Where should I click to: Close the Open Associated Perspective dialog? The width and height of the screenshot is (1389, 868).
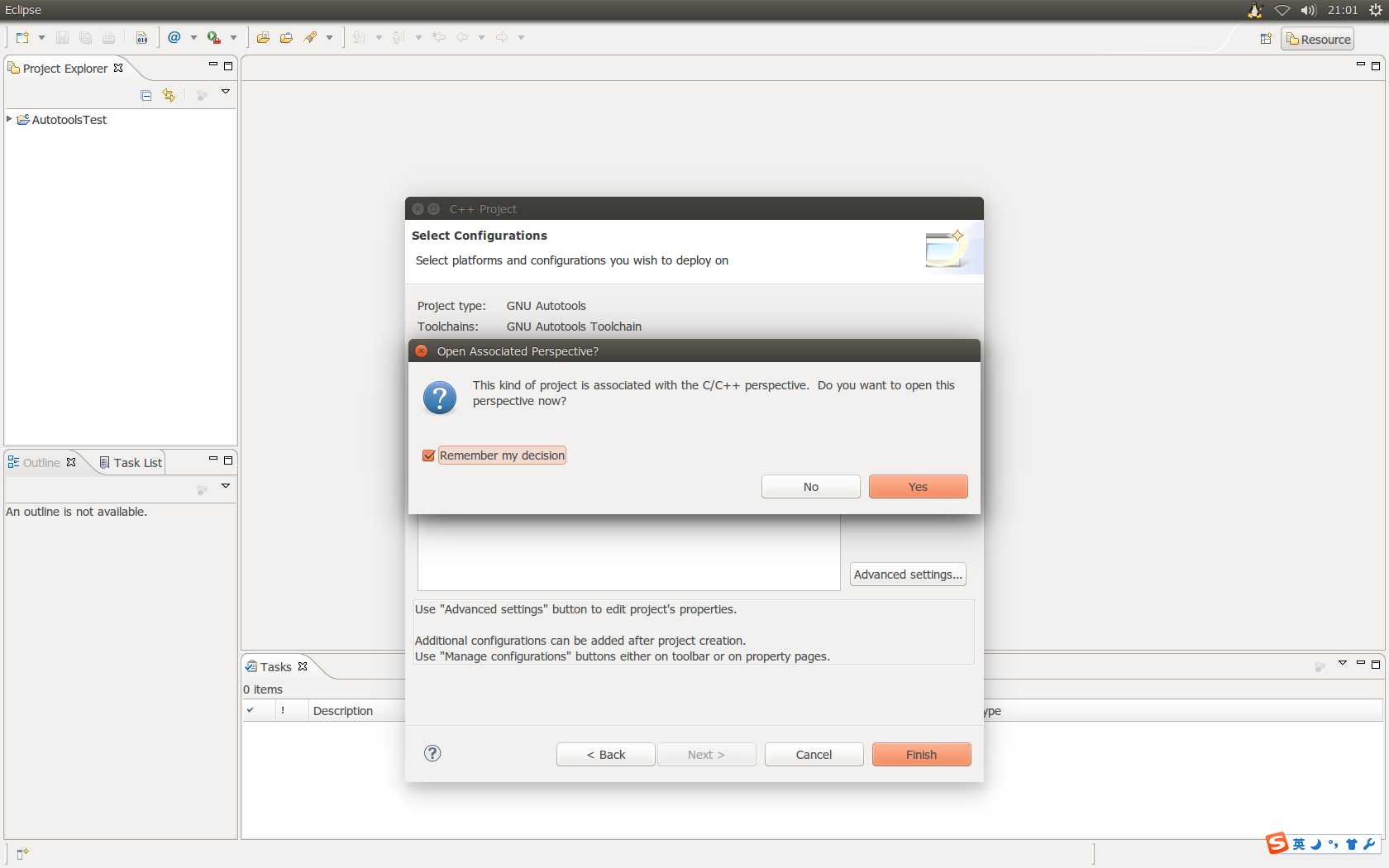[x=422, y=351]
